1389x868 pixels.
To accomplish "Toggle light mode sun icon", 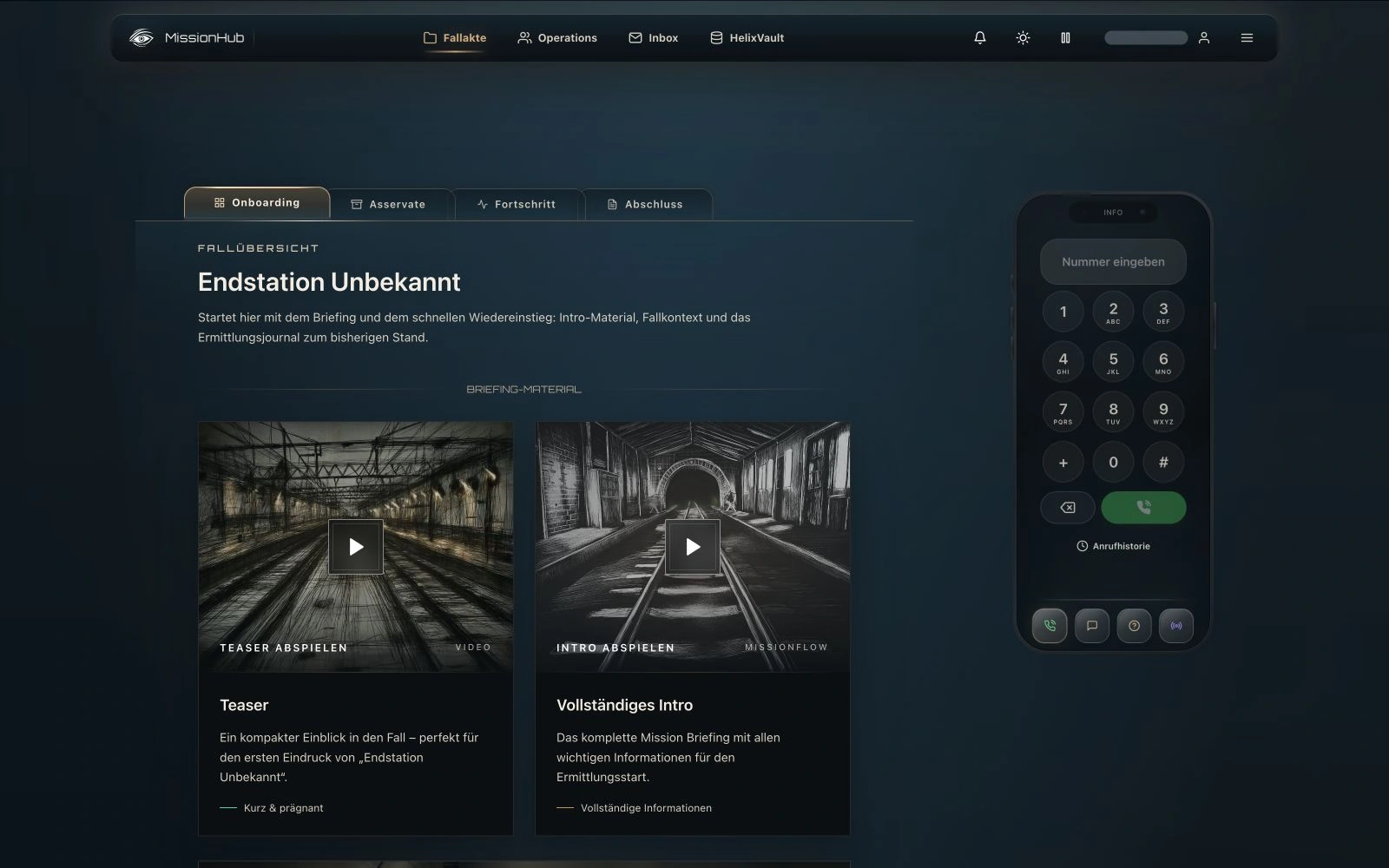I will pos(1023,37).
